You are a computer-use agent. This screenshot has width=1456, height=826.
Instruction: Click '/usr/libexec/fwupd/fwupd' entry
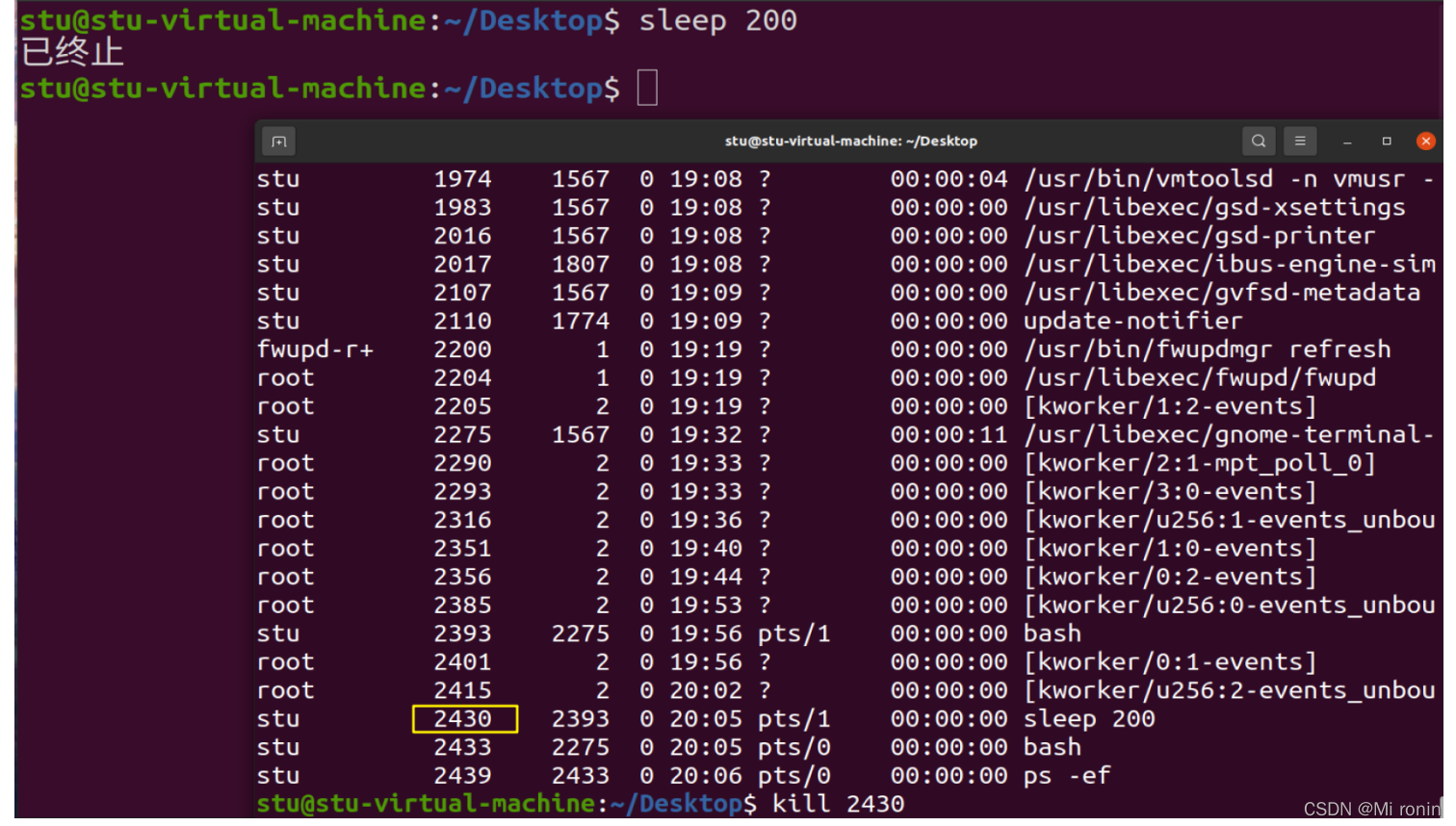click(x=1200, y=378)
